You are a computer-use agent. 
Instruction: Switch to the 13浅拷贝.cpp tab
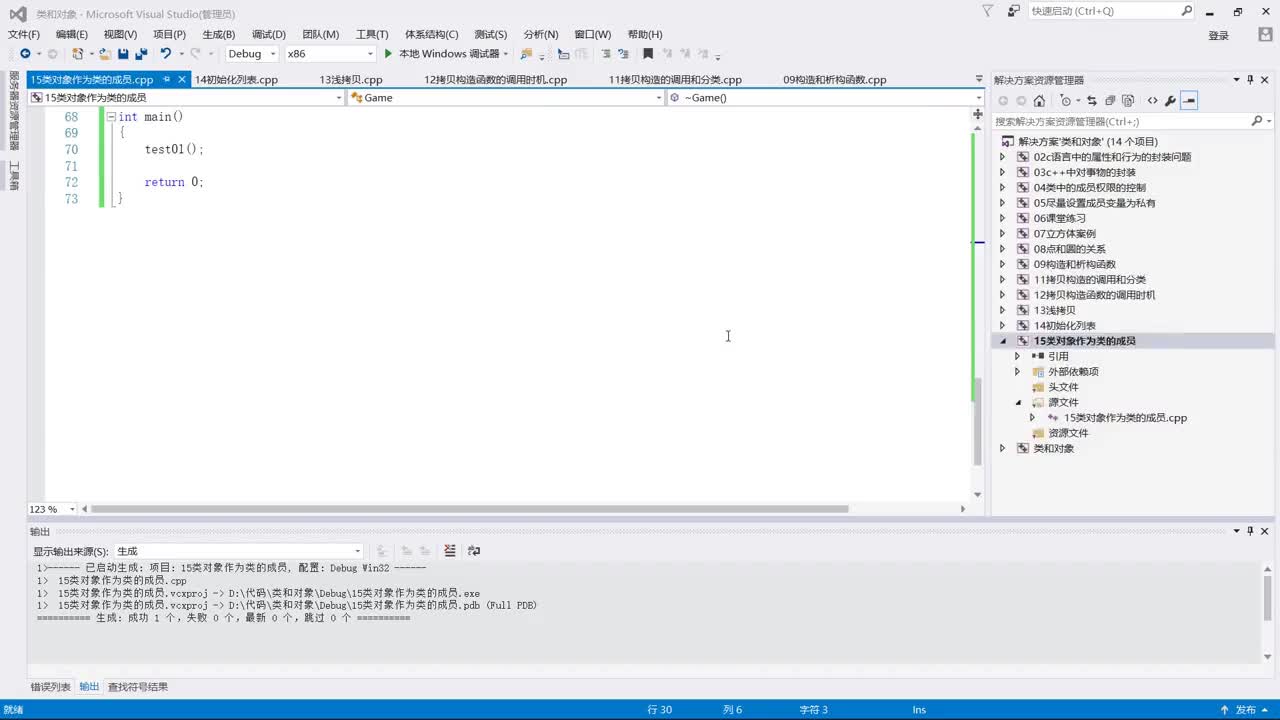(x=351, y=80)
